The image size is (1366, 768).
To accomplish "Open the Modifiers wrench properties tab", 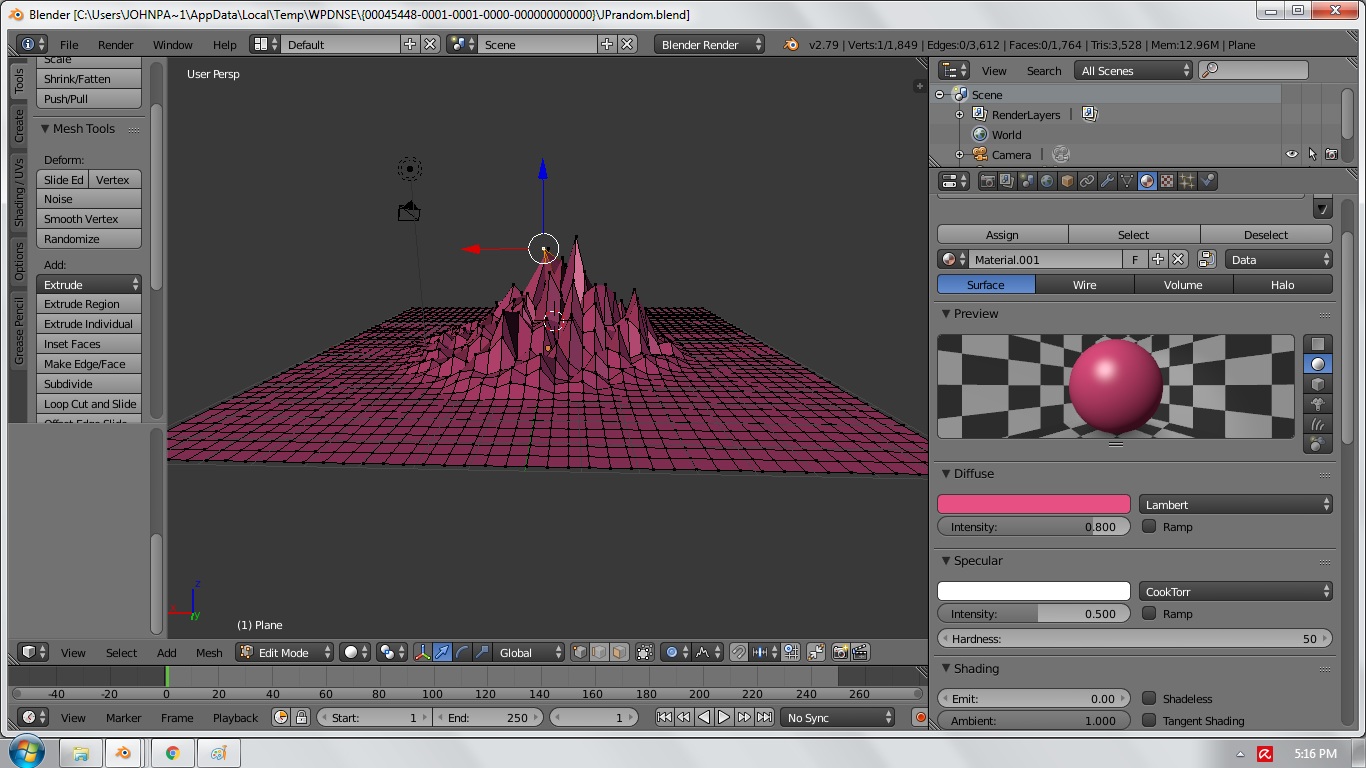I will tap(1107, 181).
